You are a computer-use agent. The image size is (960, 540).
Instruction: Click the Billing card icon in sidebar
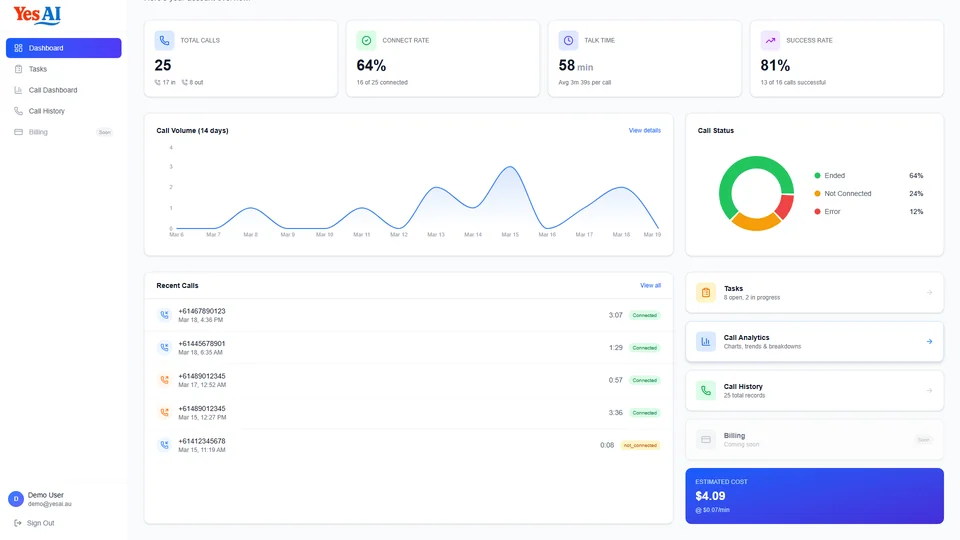(x=18, y=132)
